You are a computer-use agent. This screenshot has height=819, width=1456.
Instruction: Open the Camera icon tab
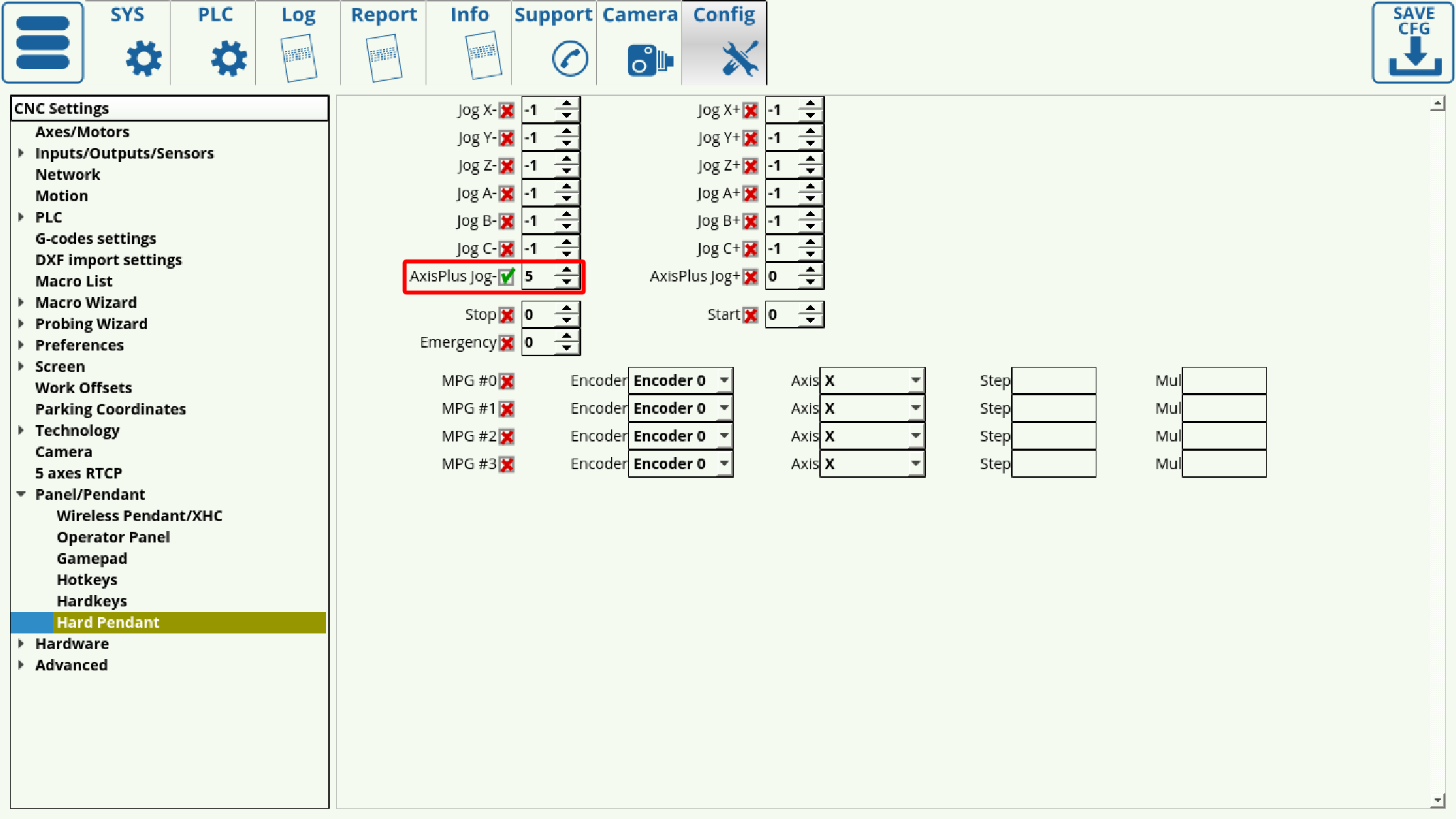pos(649,58)
